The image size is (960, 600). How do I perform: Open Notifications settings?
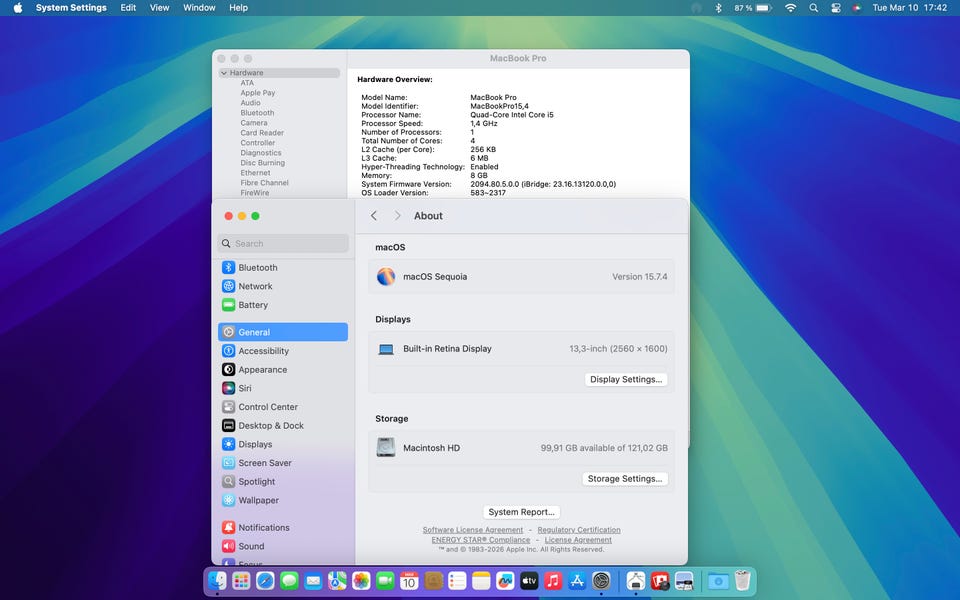[263, 528]
